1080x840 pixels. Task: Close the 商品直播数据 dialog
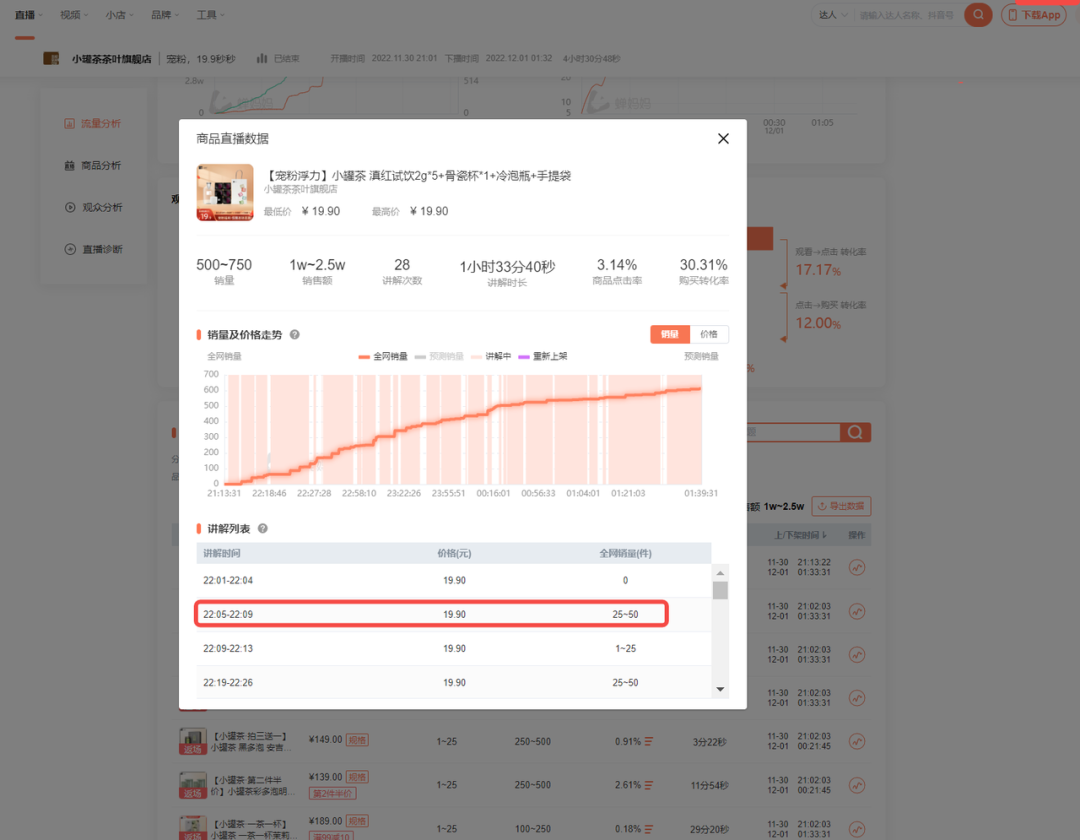[x=723, y=139]
